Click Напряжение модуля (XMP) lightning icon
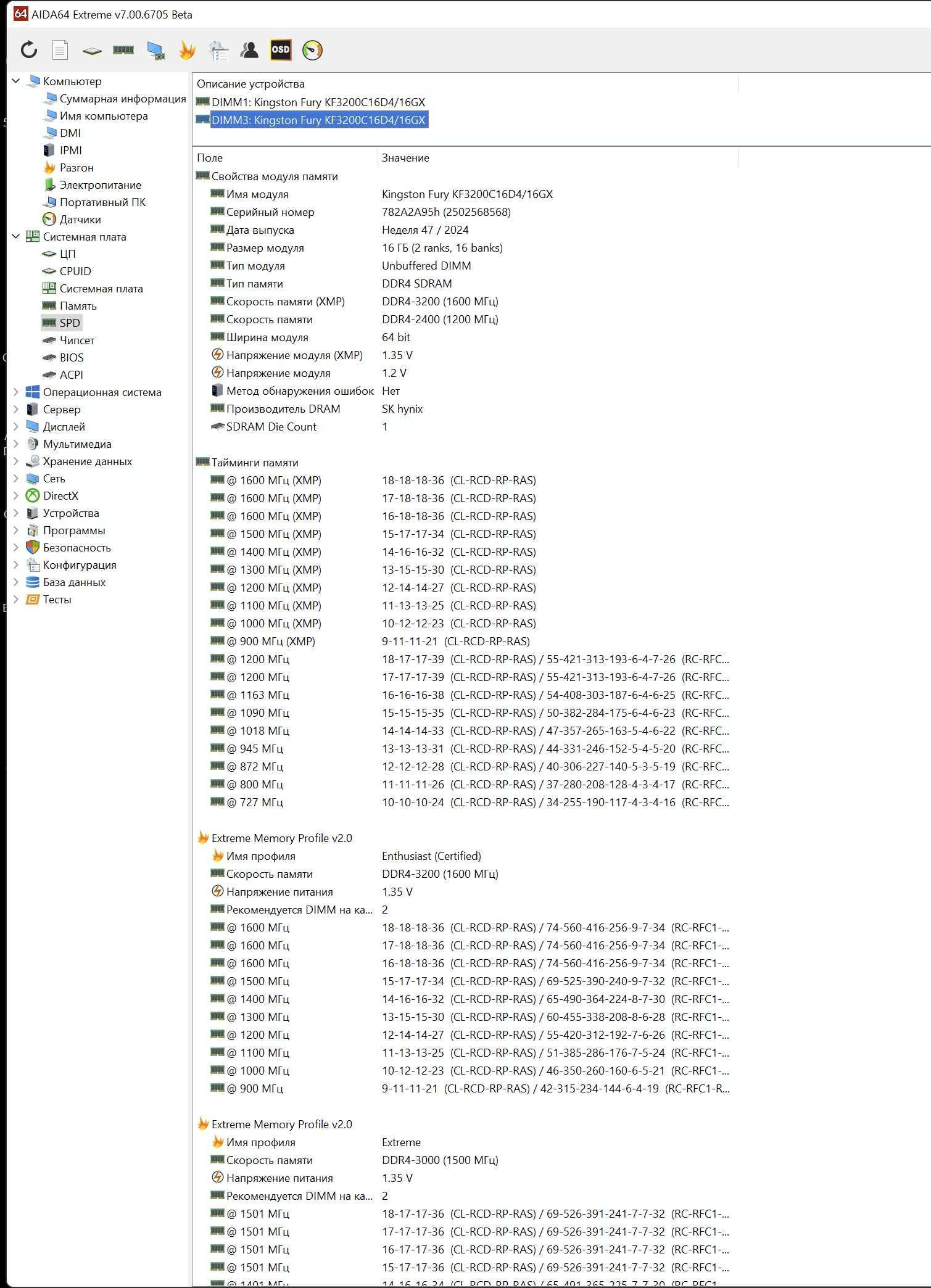931x1288 pixels. click(217, 355)
